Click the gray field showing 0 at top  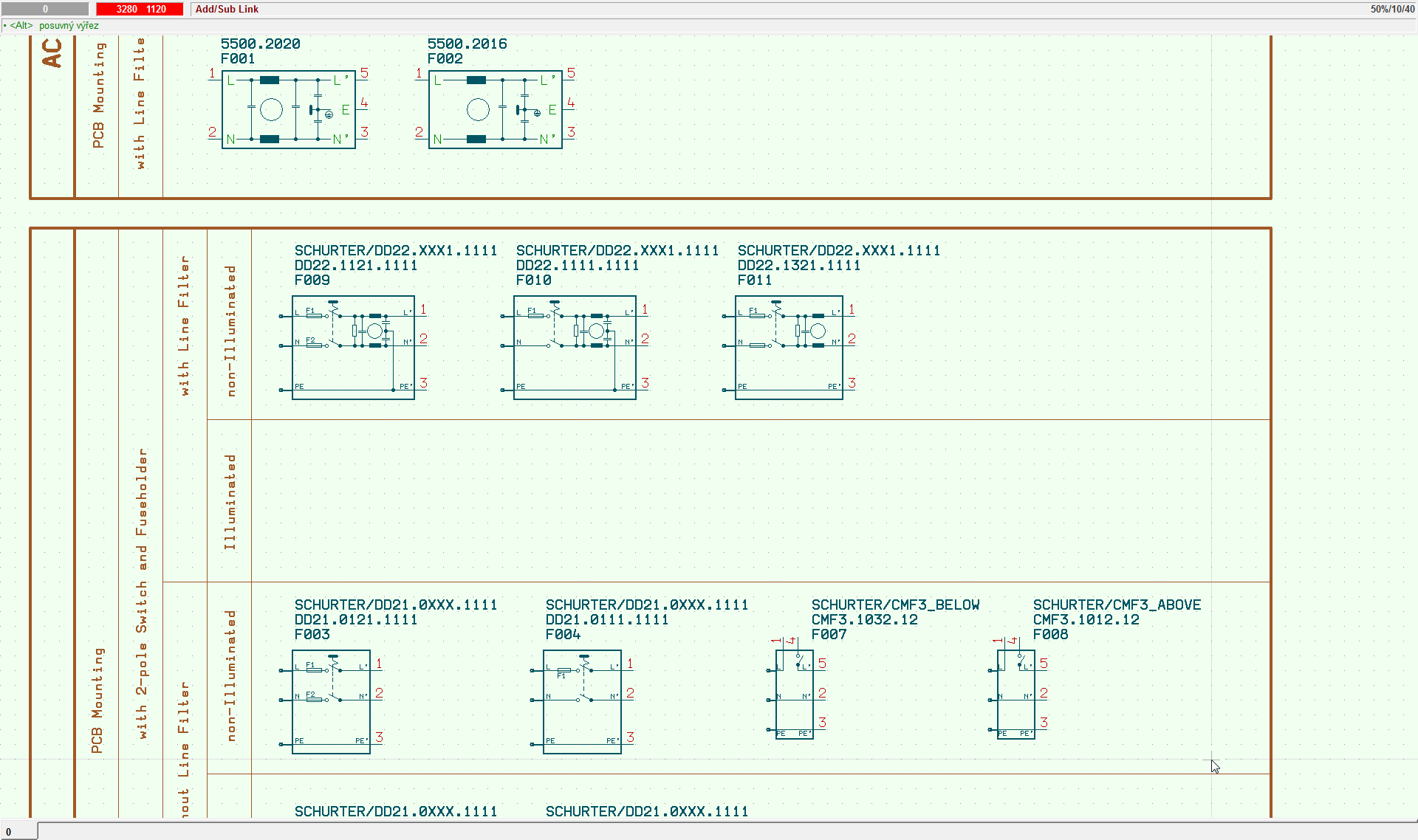click(45, 9)
